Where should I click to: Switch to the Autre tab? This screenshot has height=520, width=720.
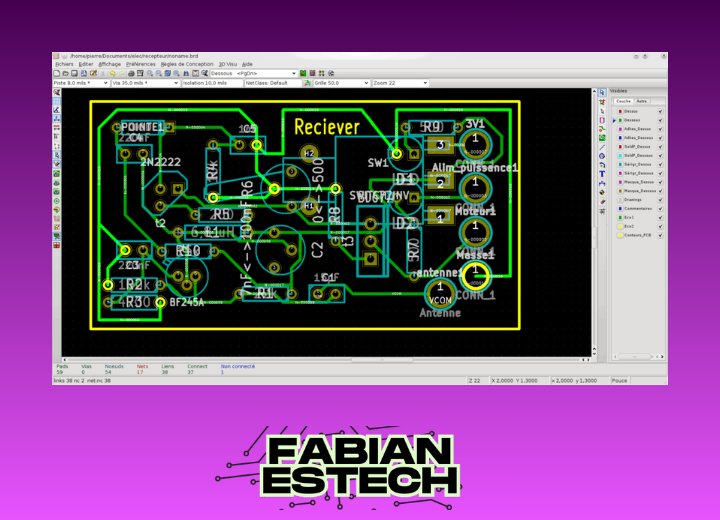[641, 101]
